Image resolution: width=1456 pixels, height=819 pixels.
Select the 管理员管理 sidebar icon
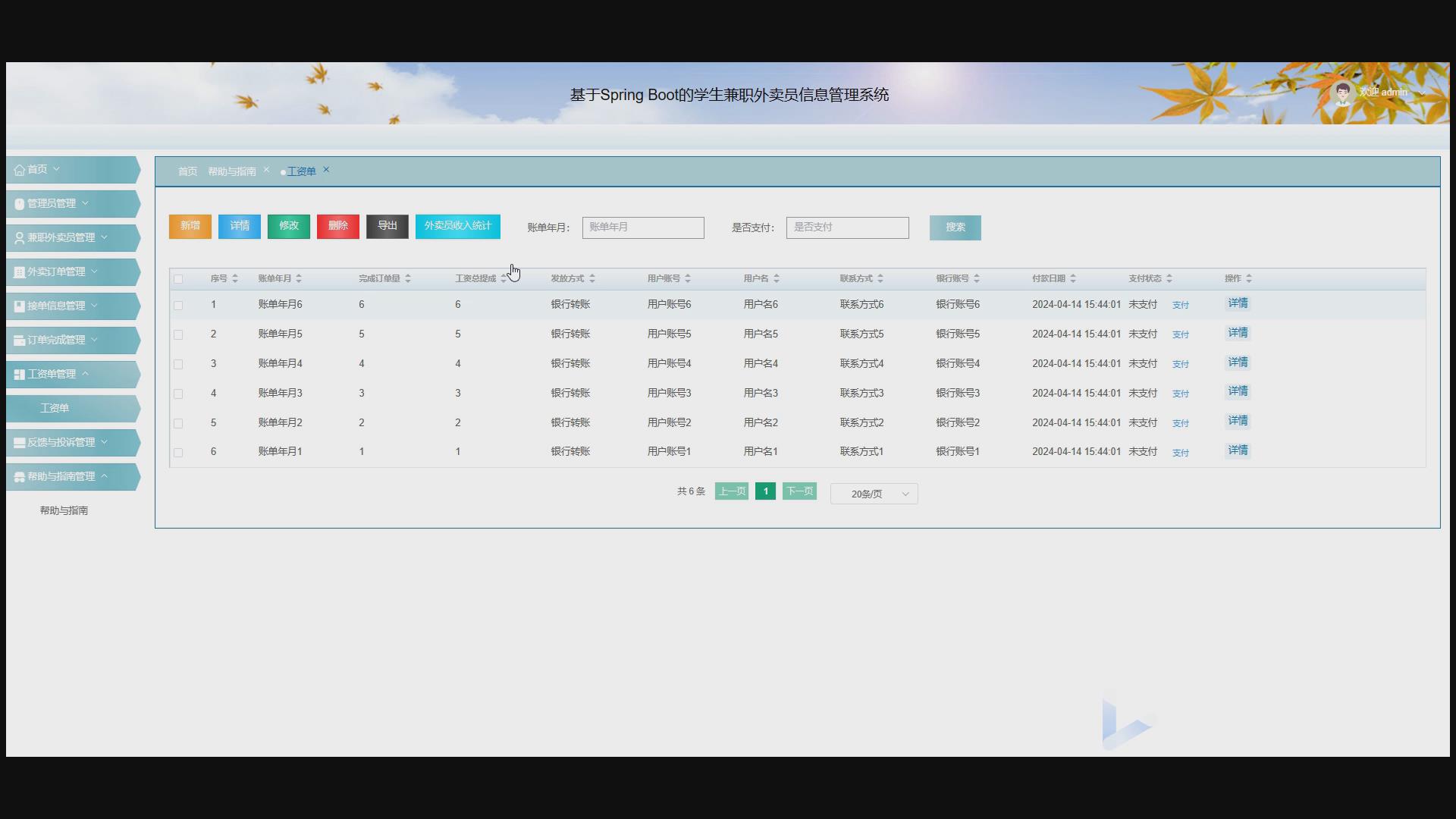pos(19,203)
